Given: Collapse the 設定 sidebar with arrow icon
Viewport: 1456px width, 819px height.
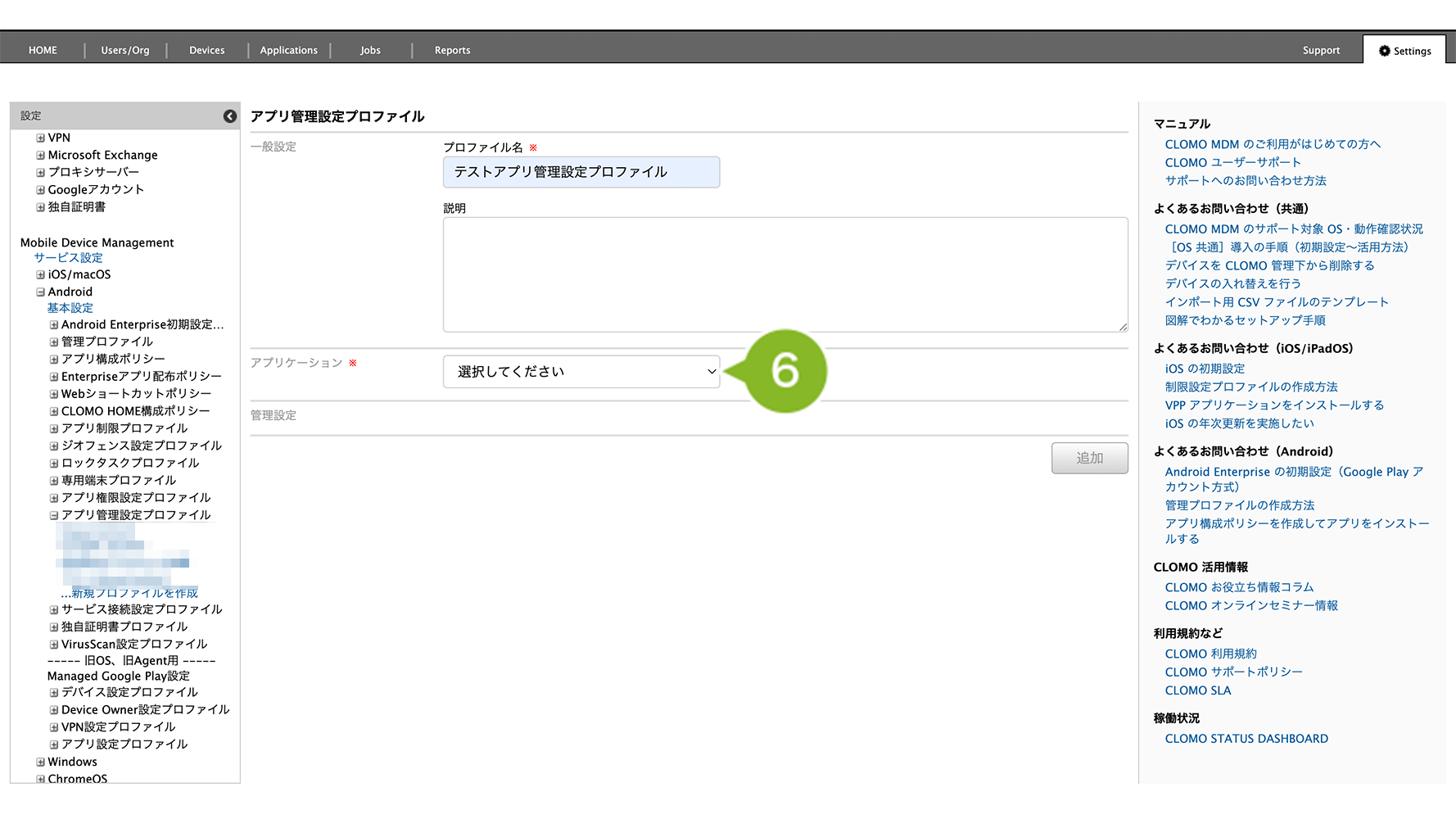Looking at the screenshot, I should [230, 116].
